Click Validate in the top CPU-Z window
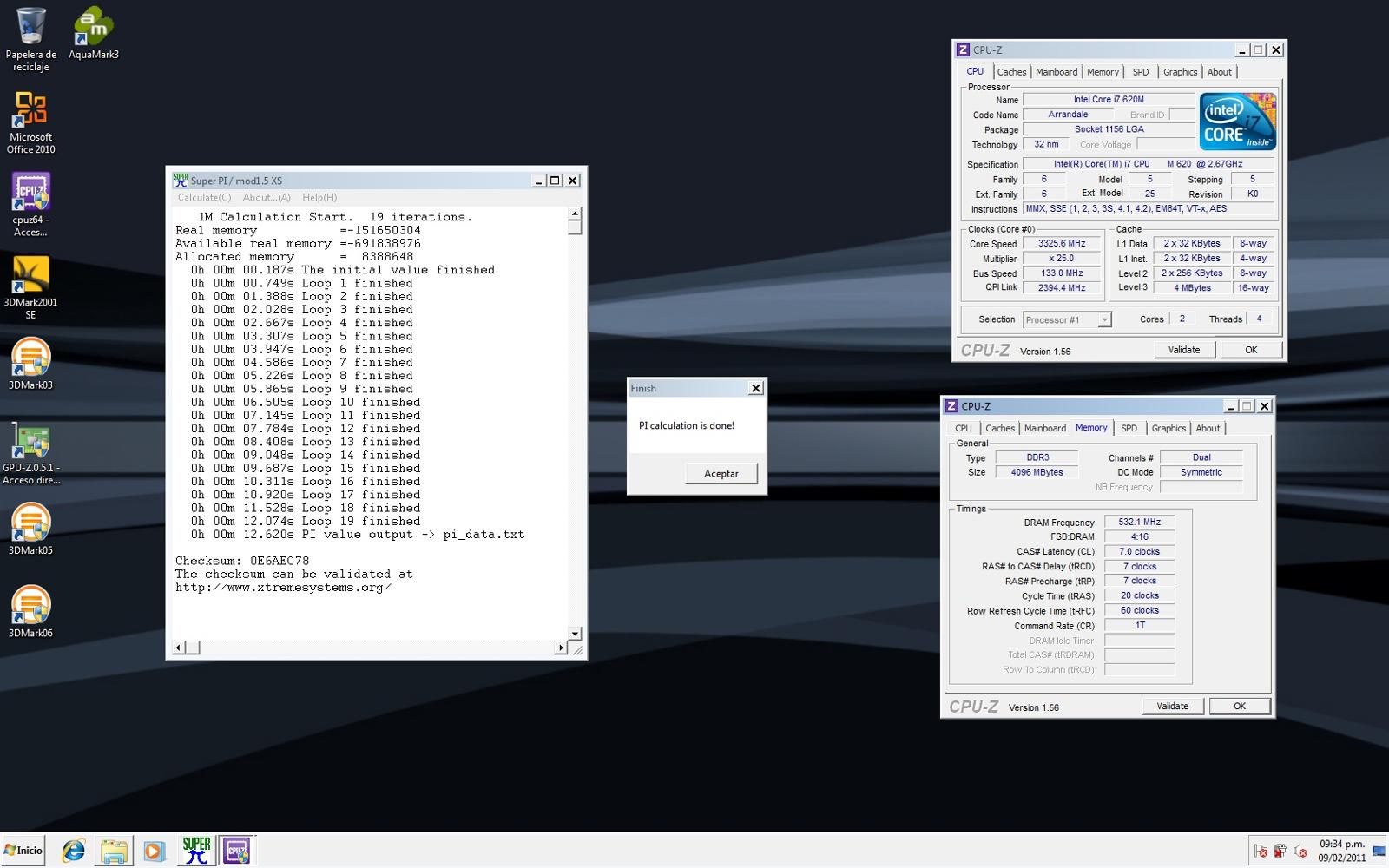Image resolution: width=1389 pixels, height=868 pixels. [1184, 350]
